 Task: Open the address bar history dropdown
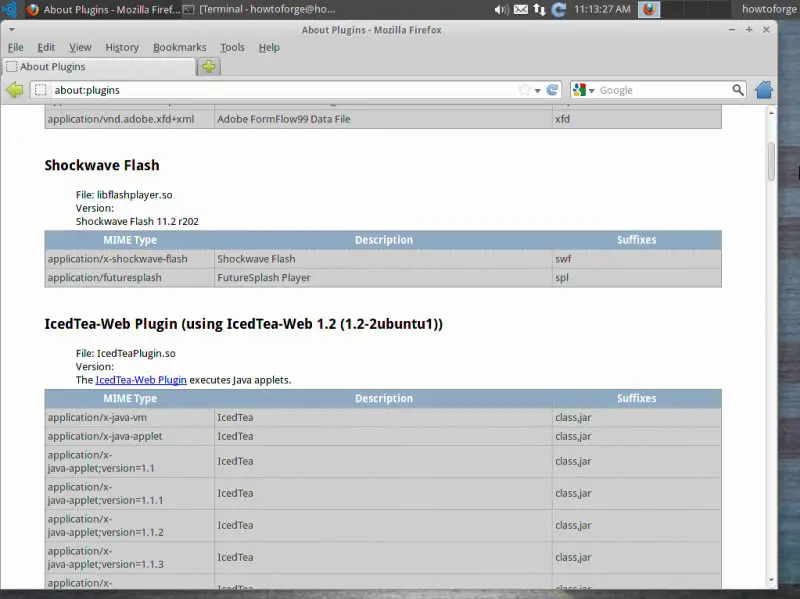(x=537, y=91)
